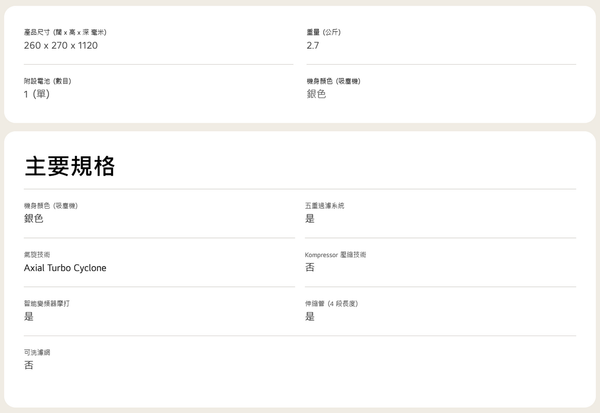Click the 氣旋技術 cyclone technology label
The width and height of the screenshot is (600, 413).
point(37,255)
